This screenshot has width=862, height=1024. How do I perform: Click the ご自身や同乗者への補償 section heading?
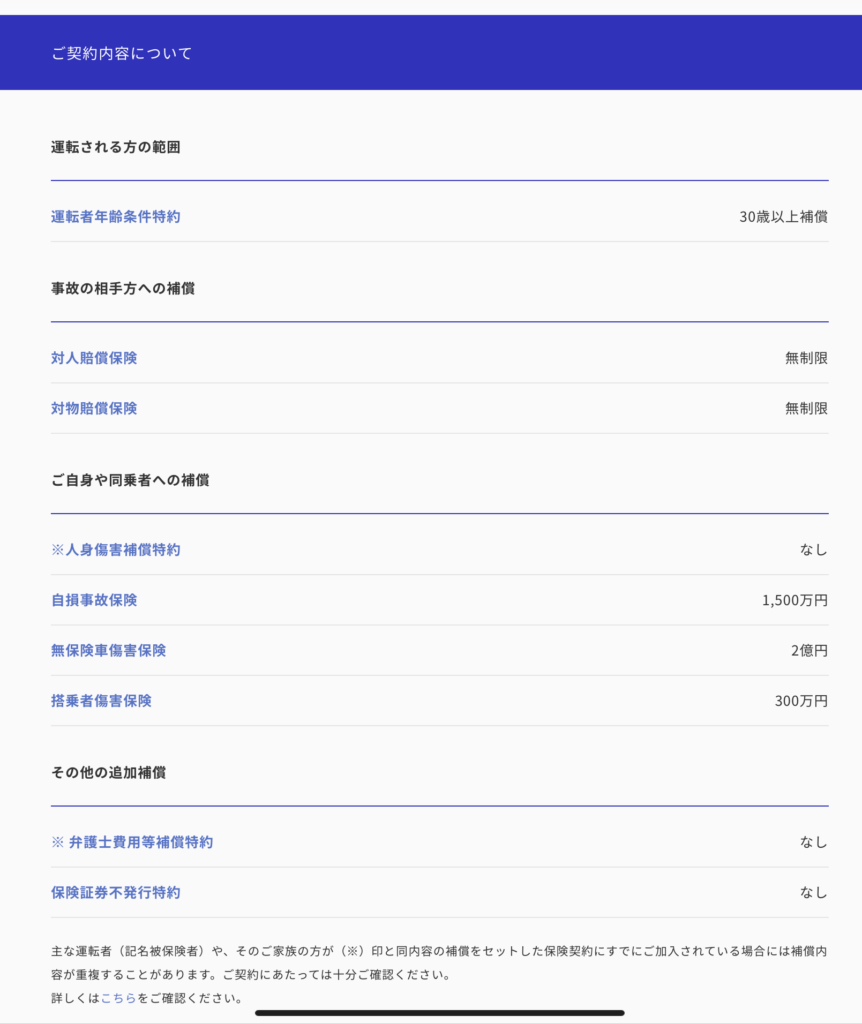(x=130, y=480)
